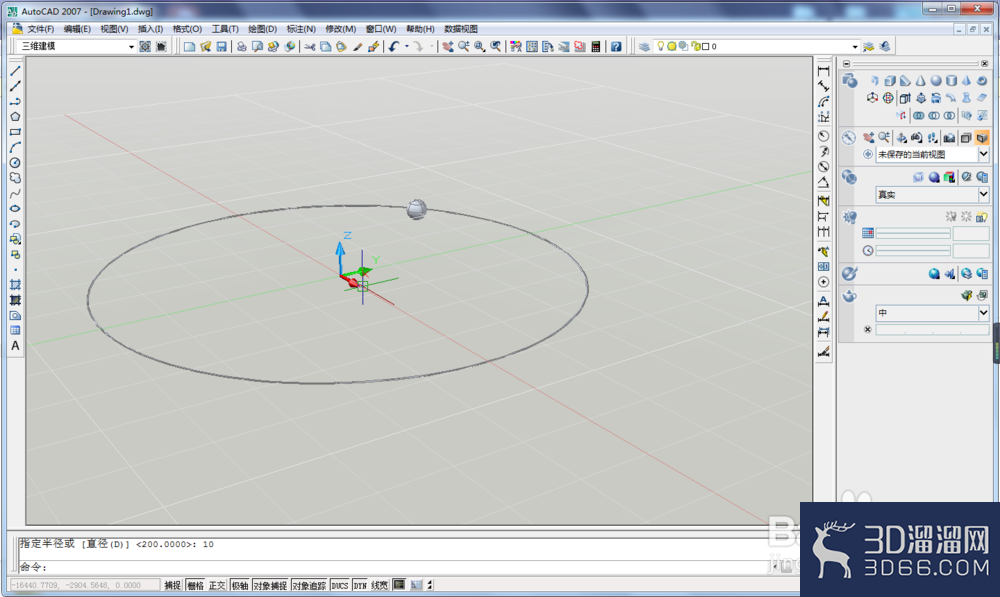1000x597 pixels.
Task: Click the Linear dimension icon
Action: 823,71
